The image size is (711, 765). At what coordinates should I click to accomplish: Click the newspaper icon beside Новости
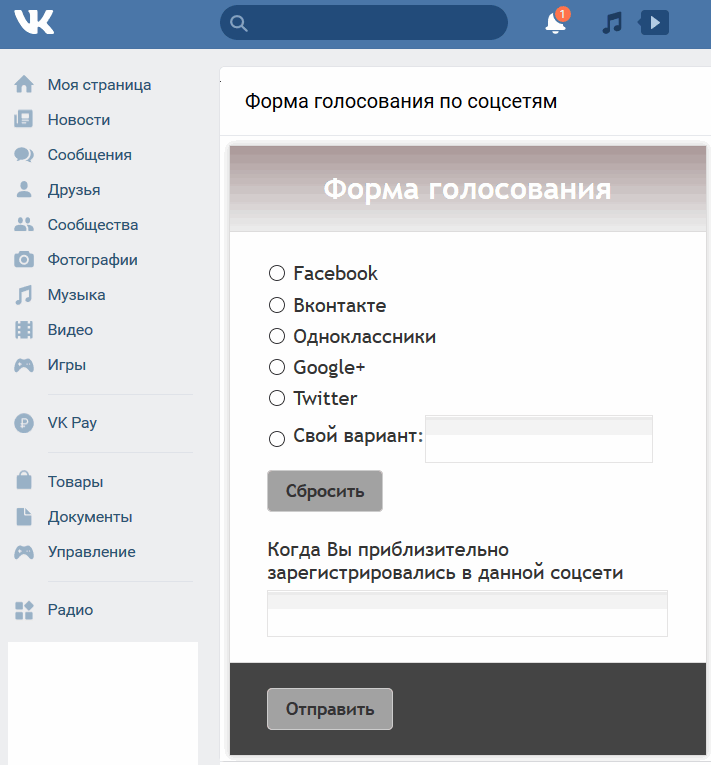click(23, 119)
